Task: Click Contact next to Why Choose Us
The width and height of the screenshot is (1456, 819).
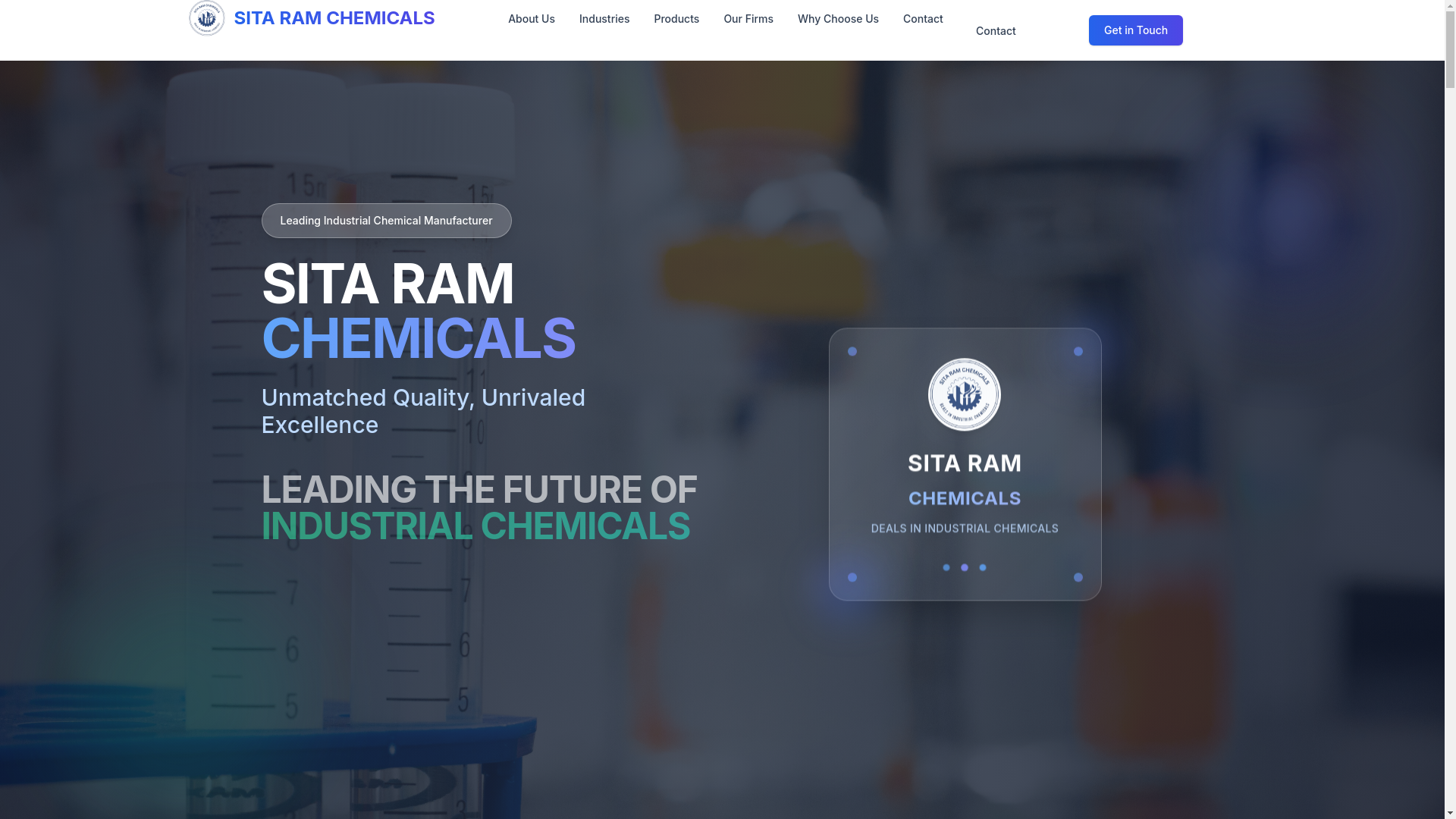Action: pos(923,18)
